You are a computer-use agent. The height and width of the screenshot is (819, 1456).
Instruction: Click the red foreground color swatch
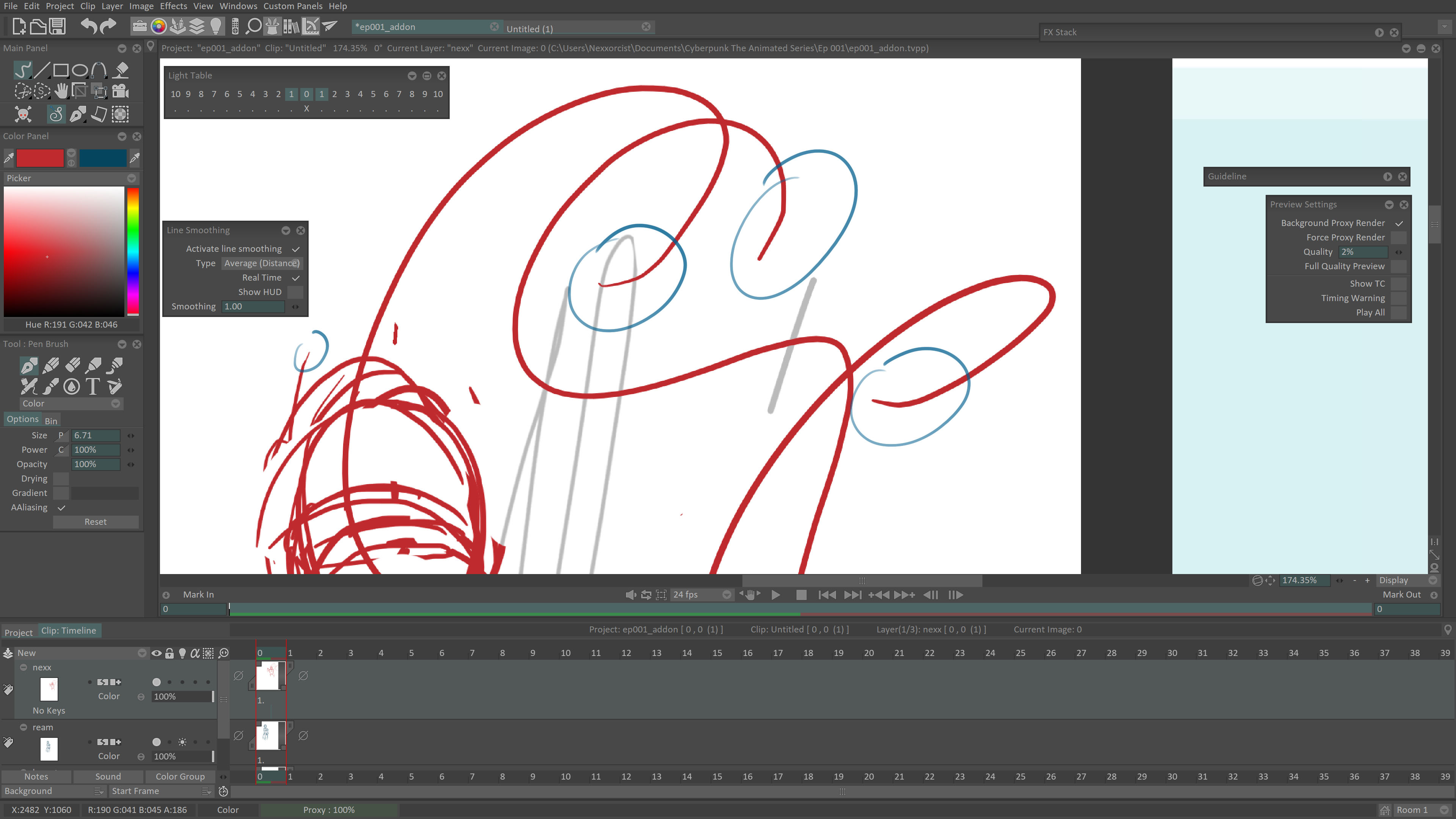(40, 158)
